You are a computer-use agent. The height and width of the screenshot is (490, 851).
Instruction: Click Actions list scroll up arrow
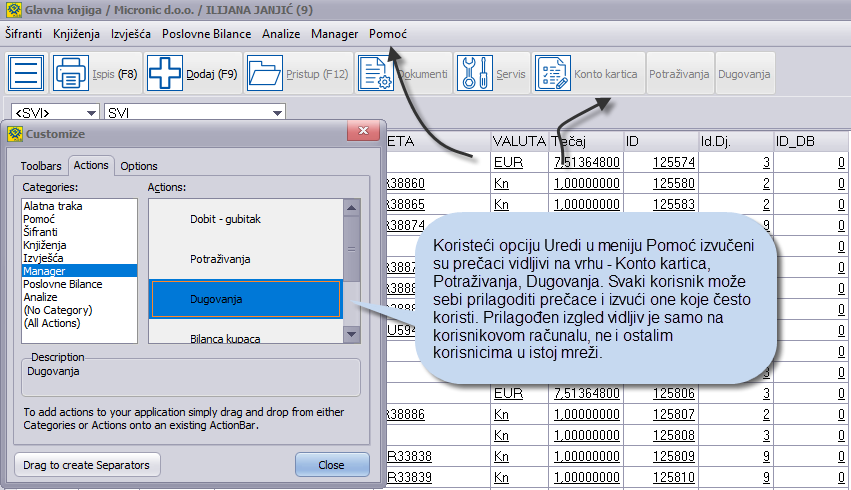click(351, 208)
